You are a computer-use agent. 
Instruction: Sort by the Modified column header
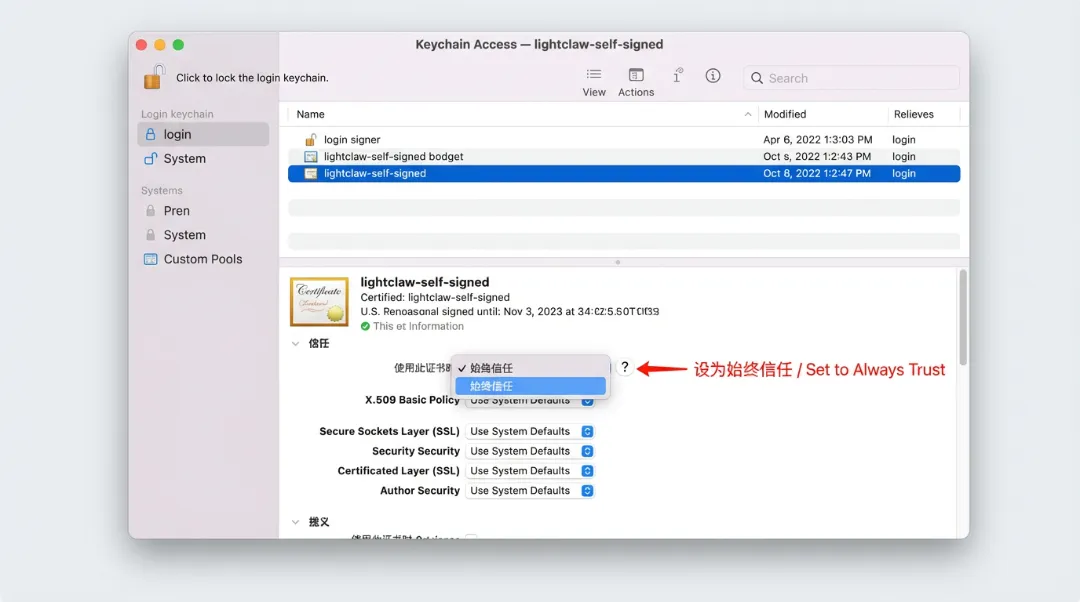pyautogui.click(x=785, y=114)
